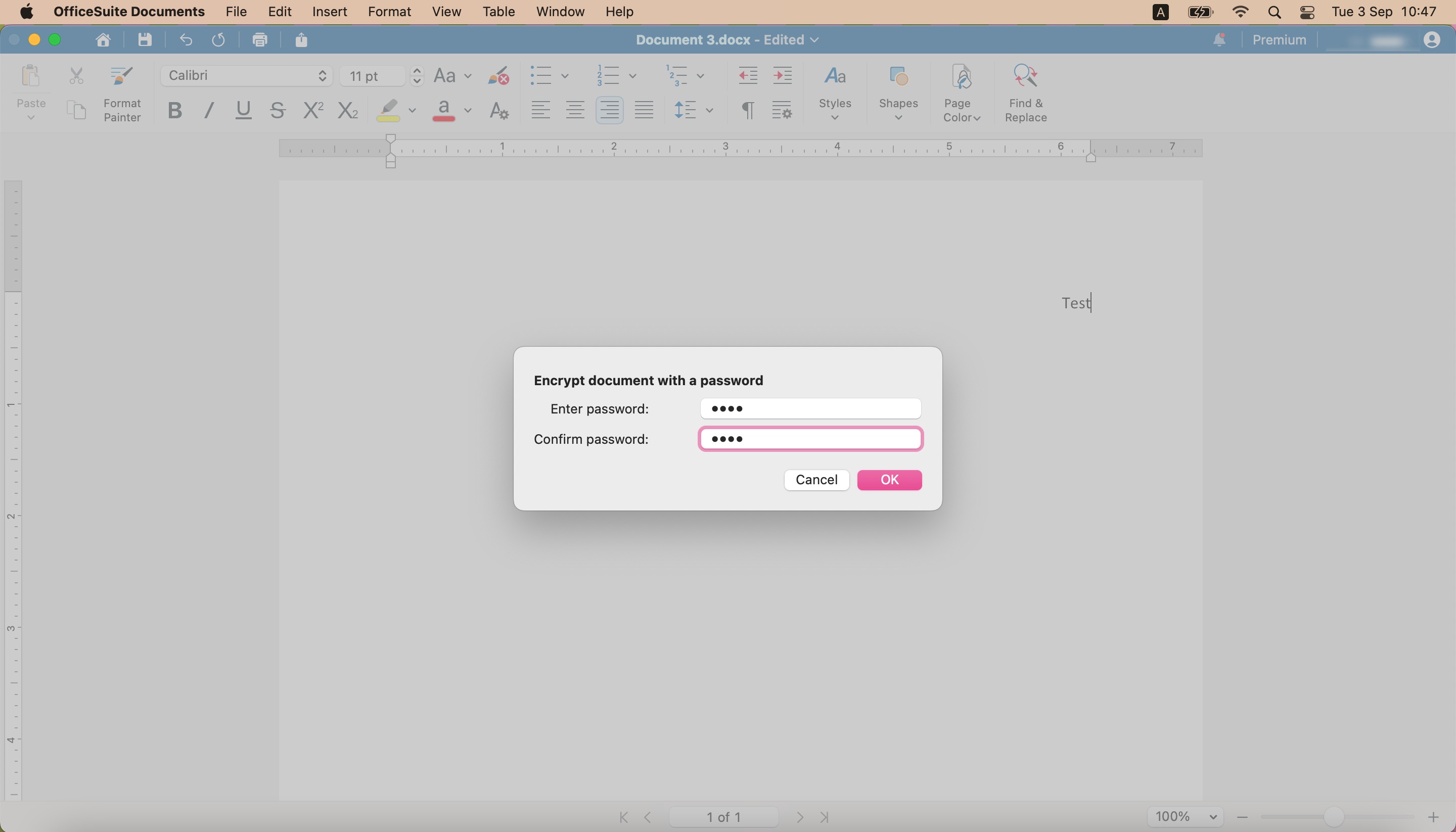Open the Insert menu
1456x832 pixels.
[329, 12]
